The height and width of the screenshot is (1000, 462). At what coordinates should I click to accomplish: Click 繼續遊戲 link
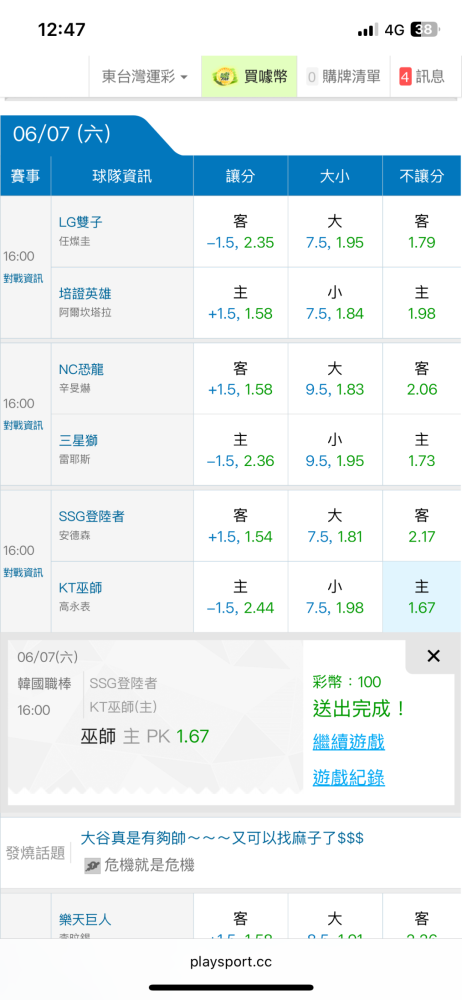[348, 742]
